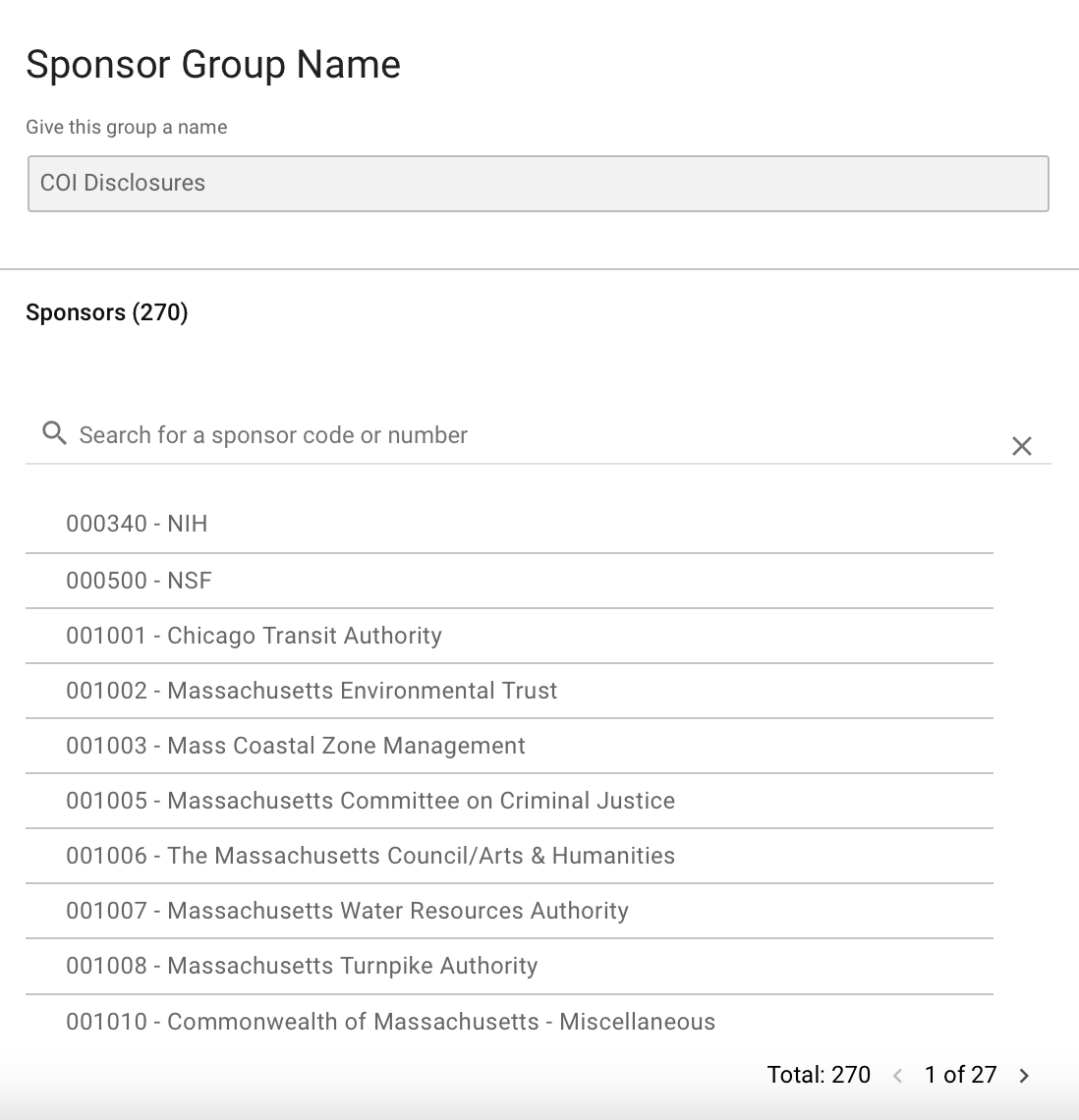The image size is (1079, 1120).
Task: Click Commonwealth of Massachusetts - Miscellaneous
Action: pyautogui.click(x=390, y=1022)
